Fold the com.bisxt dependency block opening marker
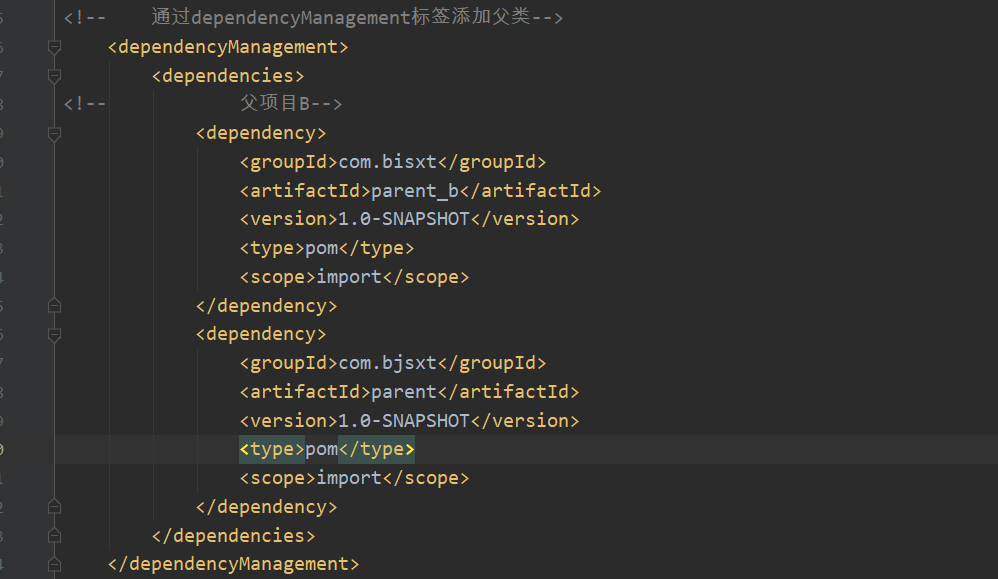 coord(54,134)
